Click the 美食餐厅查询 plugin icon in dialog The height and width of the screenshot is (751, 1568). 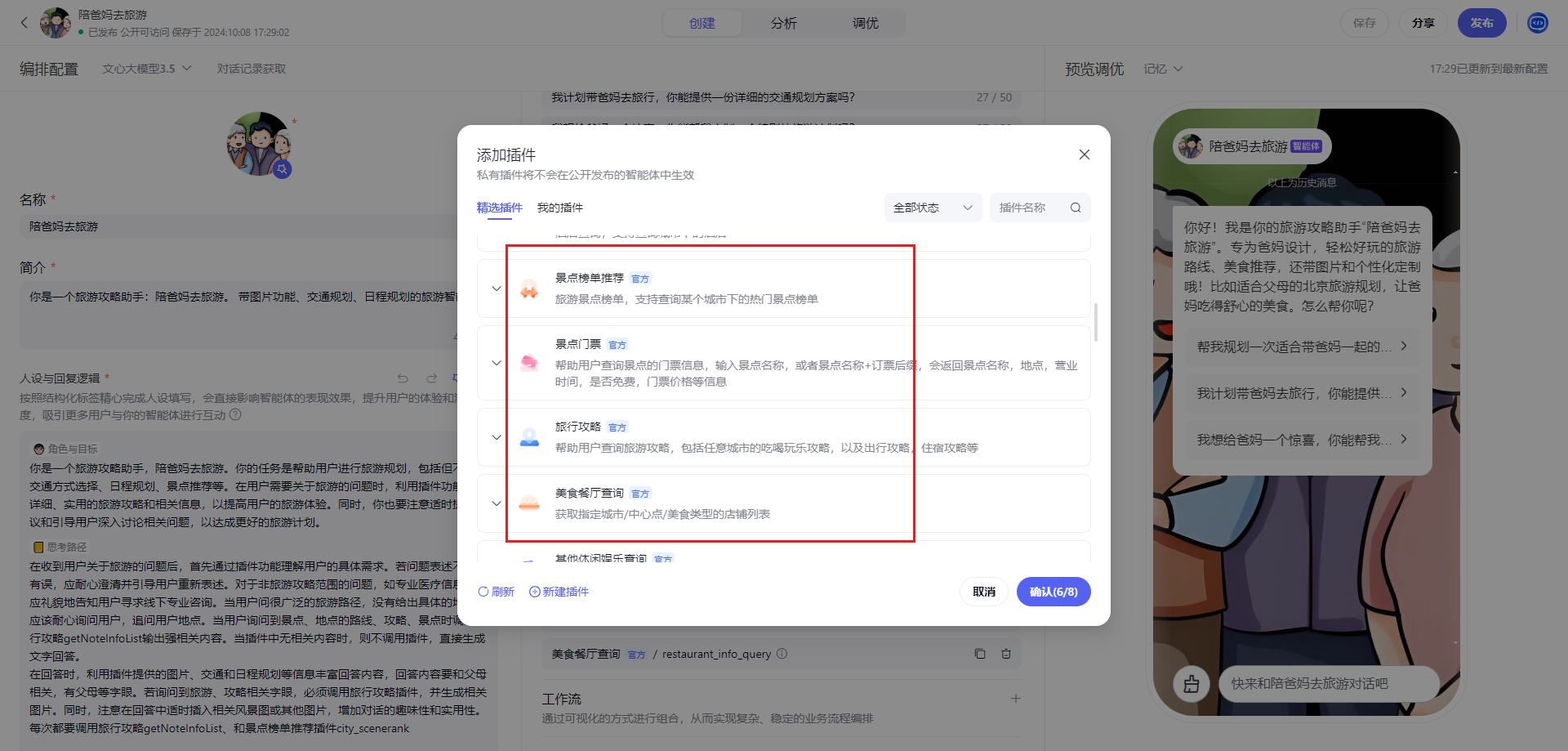coord(529,503)
